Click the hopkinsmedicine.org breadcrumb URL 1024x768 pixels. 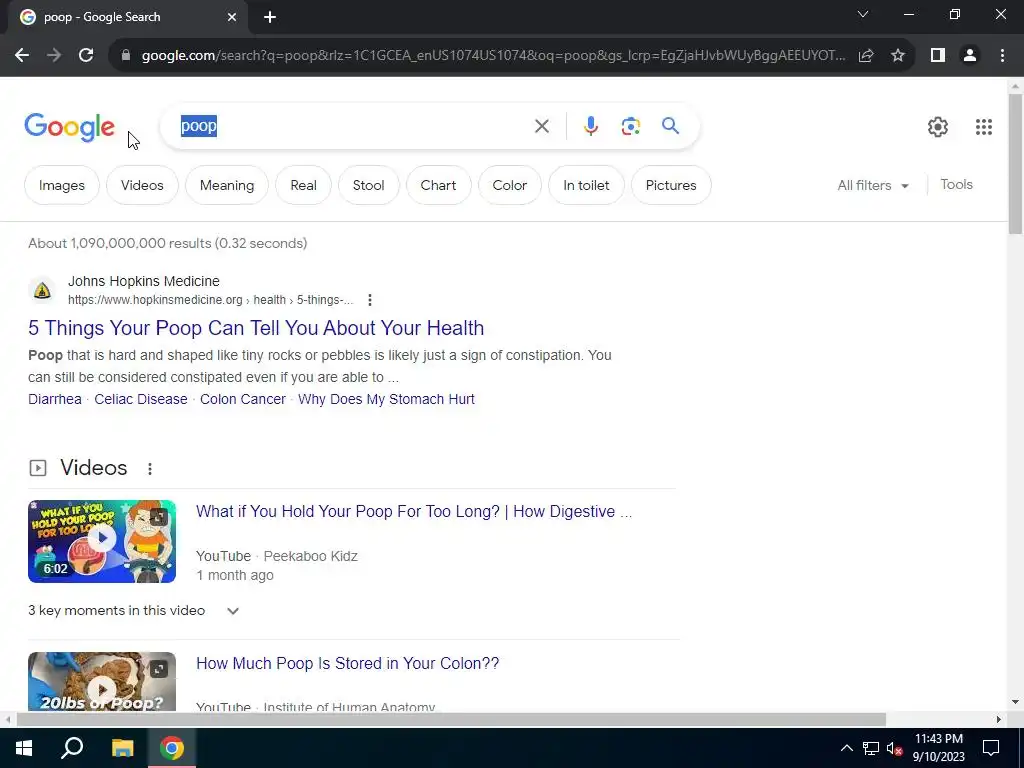click(x=210, y=300)
